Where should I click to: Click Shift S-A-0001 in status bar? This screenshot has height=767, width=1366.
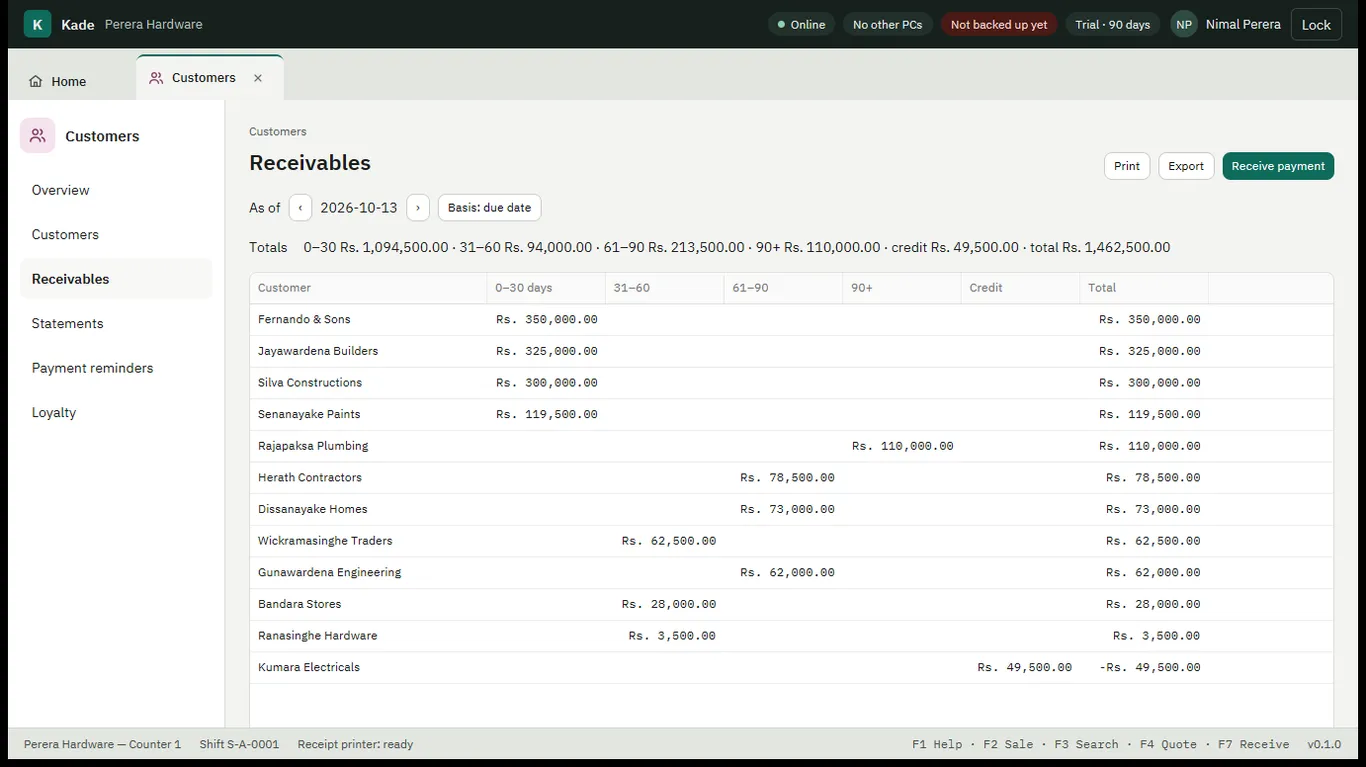coord(239,744)
